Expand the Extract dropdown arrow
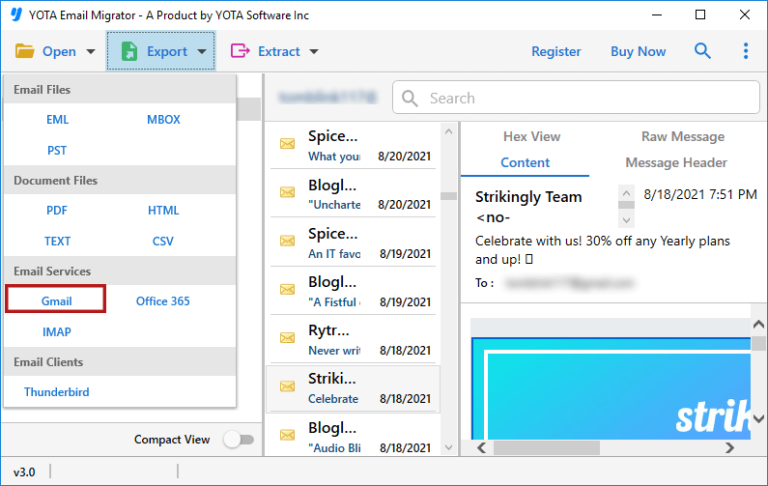 tap(314, 52)
